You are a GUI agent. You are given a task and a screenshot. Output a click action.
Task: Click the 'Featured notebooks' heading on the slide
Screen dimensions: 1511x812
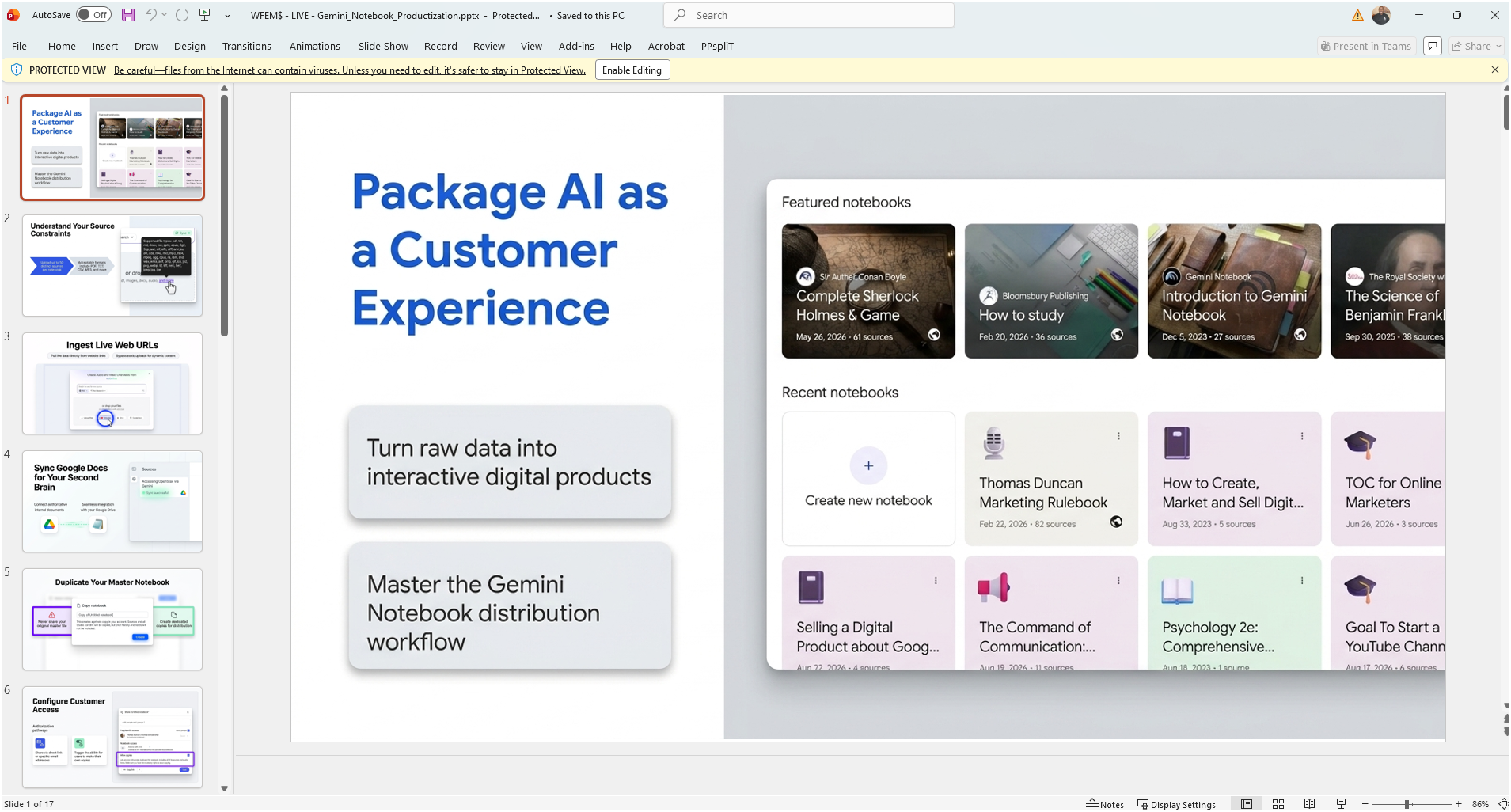tap(846, 202)
